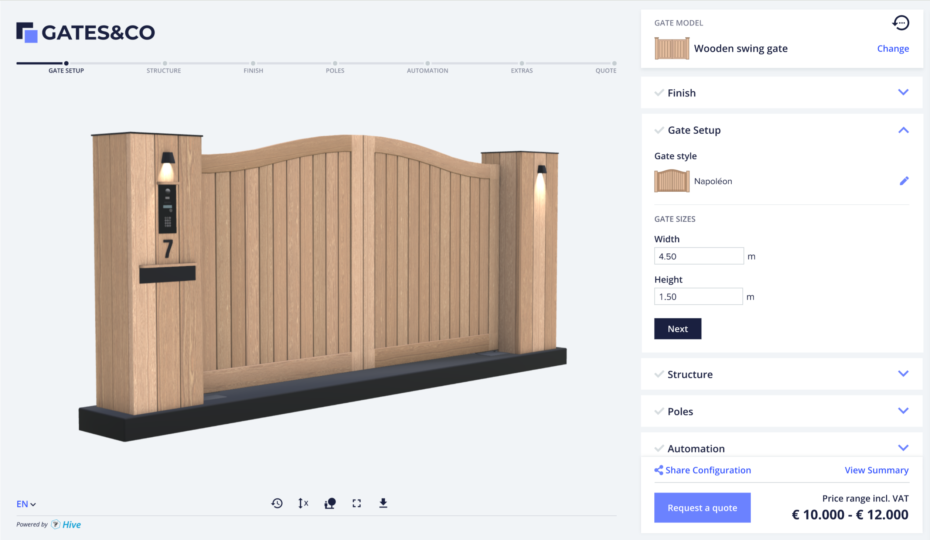Screen dimensions: 930x540
Task: Open fullscreen view of the gate
Action: pyautogui.click(x=356, y=503)
